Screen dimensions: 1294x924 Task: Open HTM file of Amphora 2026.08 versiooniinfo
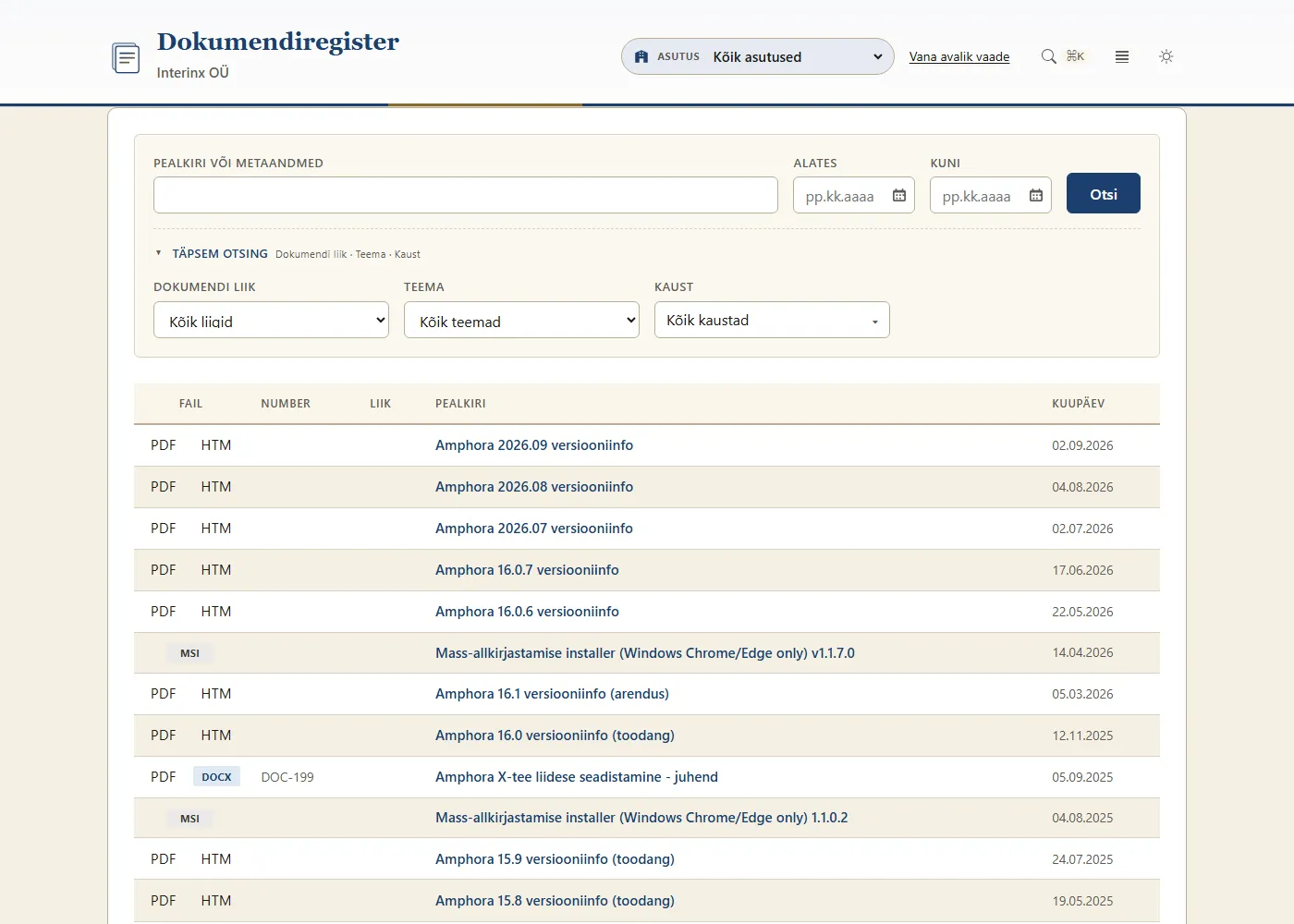(x=216, y=487)
